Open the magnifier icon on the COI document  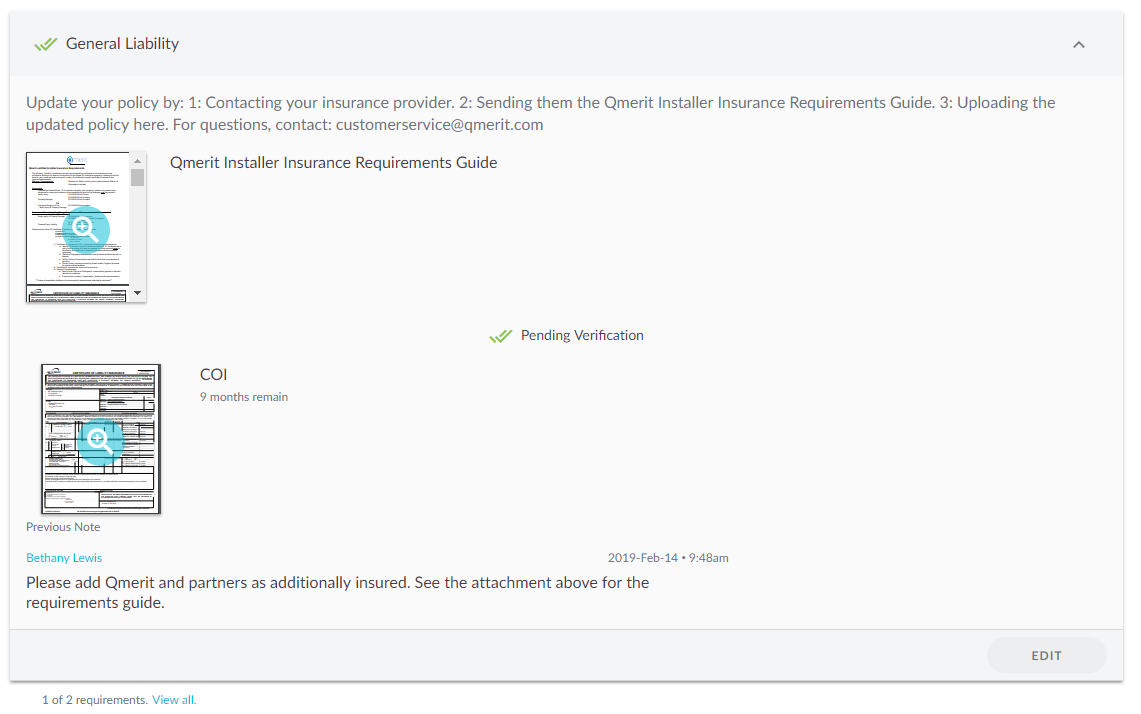pos(100,441)
